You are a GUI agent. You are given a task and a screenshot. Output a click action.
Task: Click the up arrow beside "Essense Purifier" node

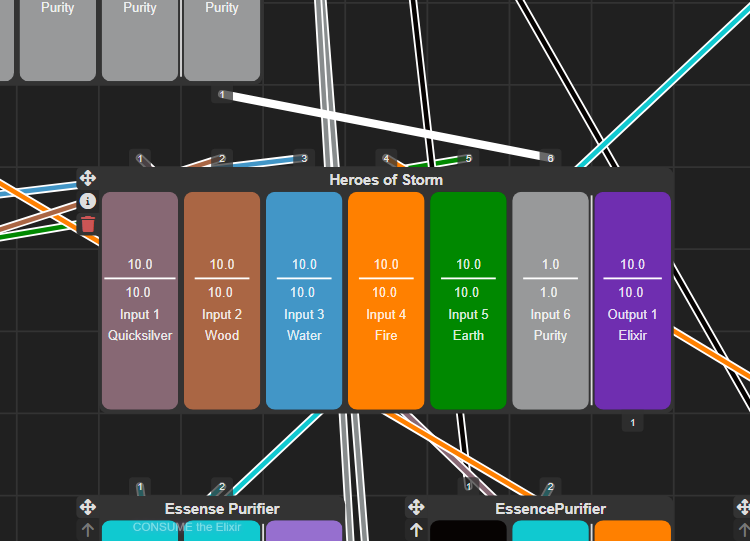88,530
